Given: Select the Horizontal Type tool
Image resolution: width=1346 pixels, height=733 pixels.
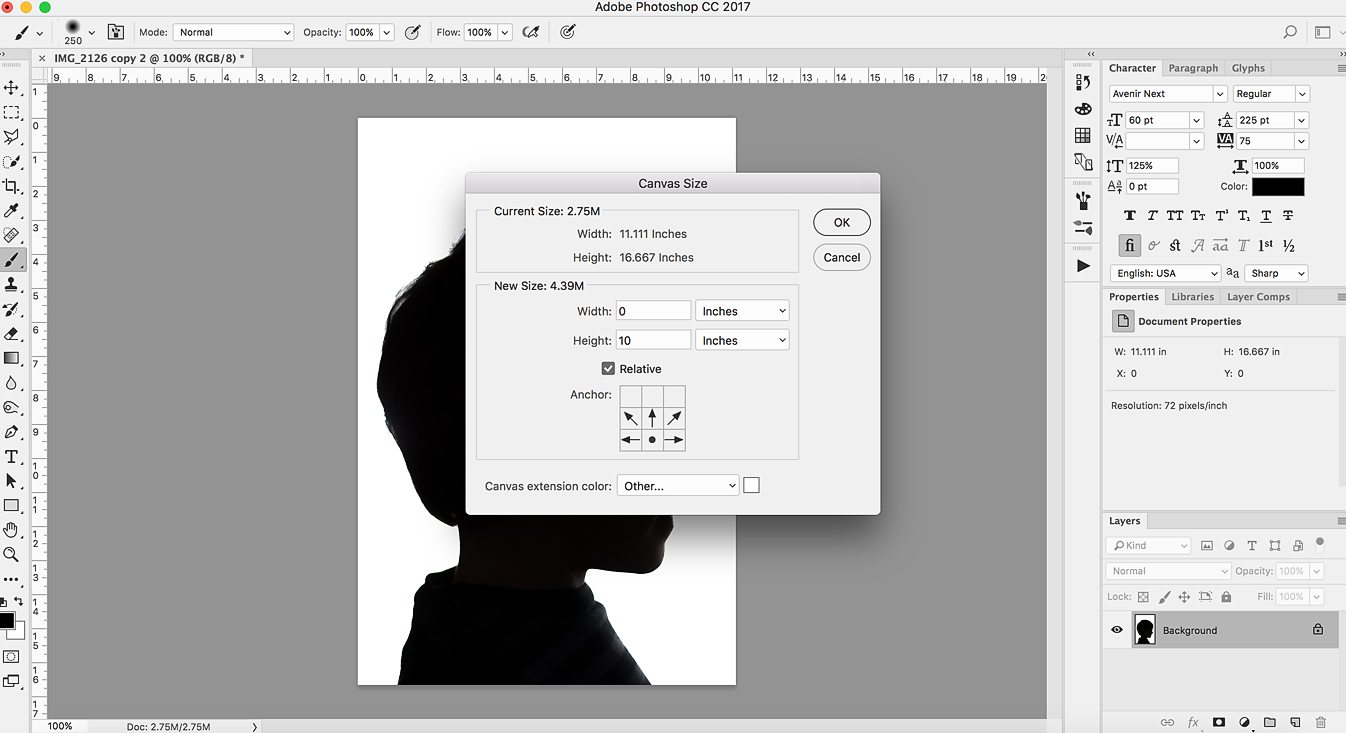Looking at the screenshot, I should click(x=12, y=457).
